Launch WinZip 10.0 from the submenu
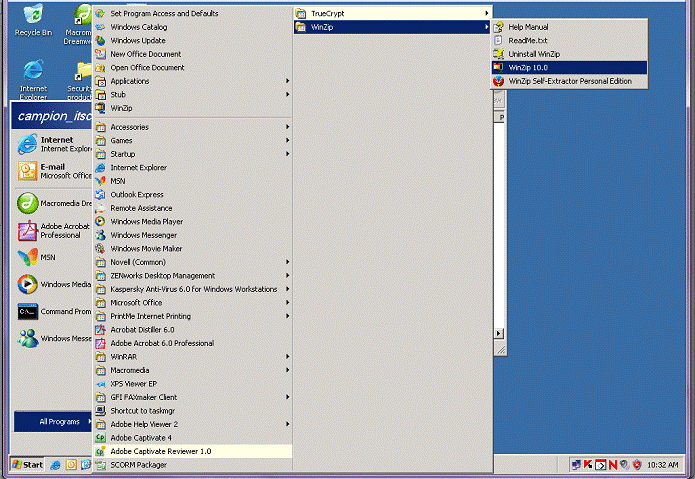This screenshot has height=479, width=695. 569,67
